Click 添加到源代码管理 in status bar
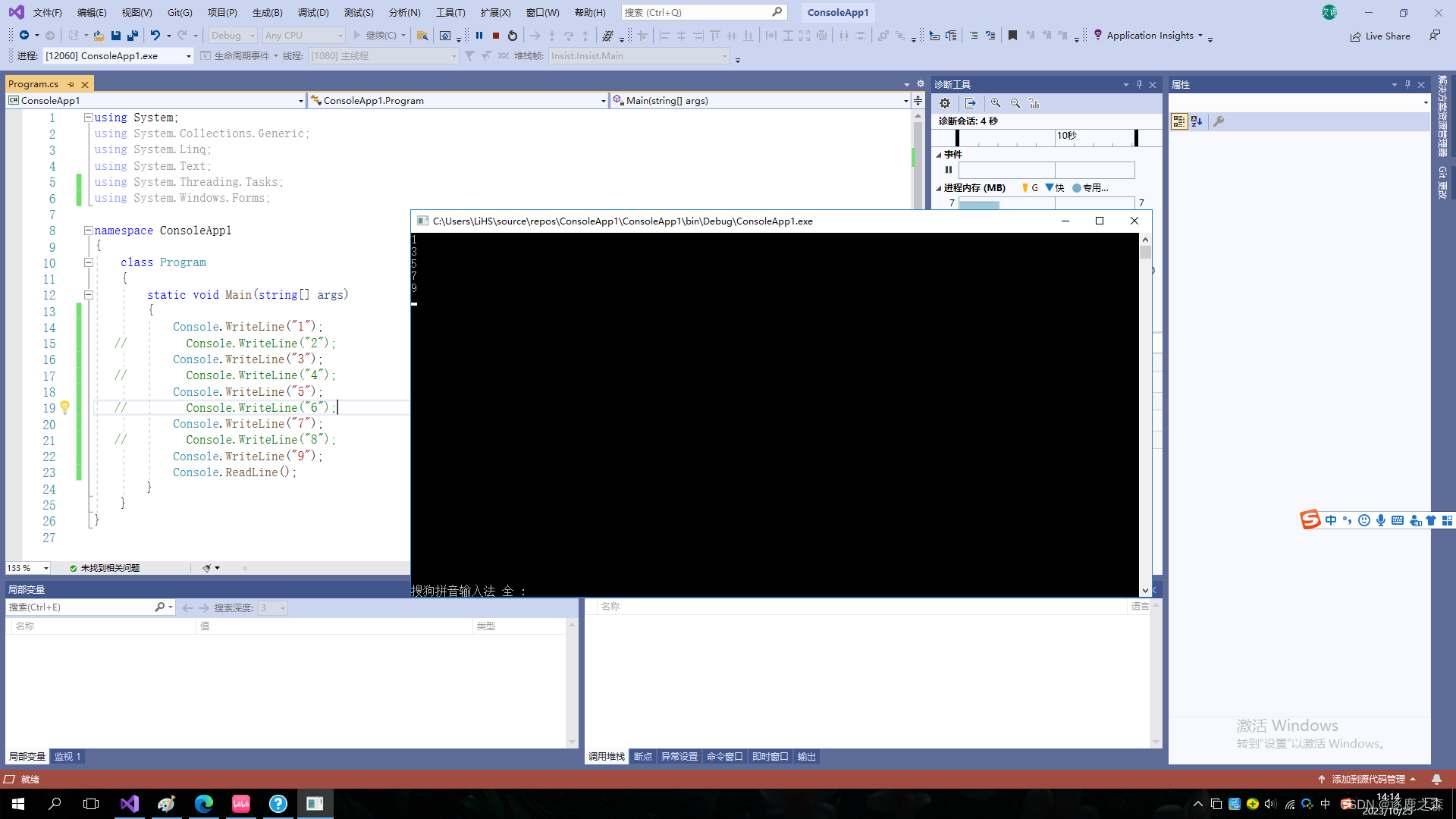1456x819 pixels. (1367, 779)
